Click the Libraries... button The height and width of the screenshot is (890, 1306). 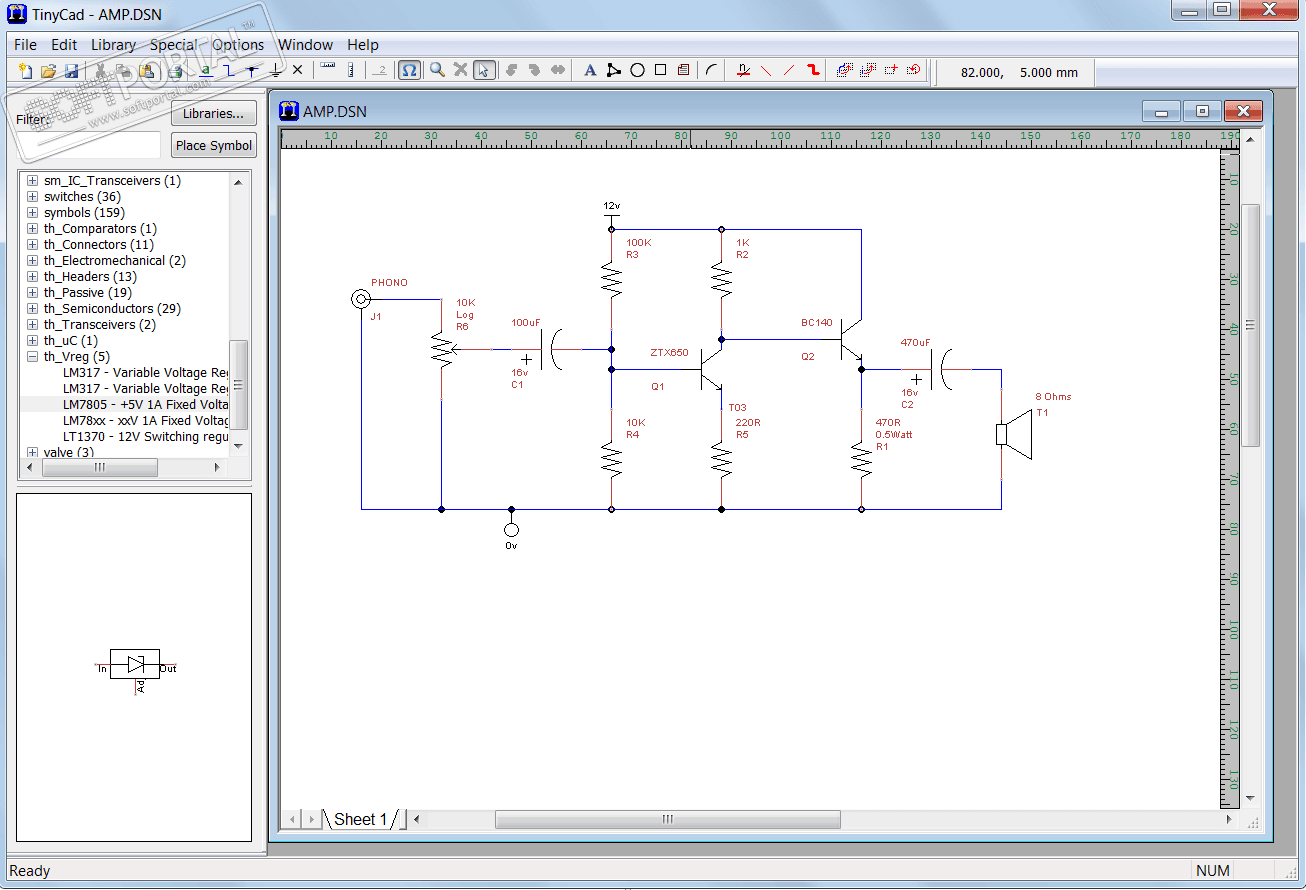(x=213, y=113)
